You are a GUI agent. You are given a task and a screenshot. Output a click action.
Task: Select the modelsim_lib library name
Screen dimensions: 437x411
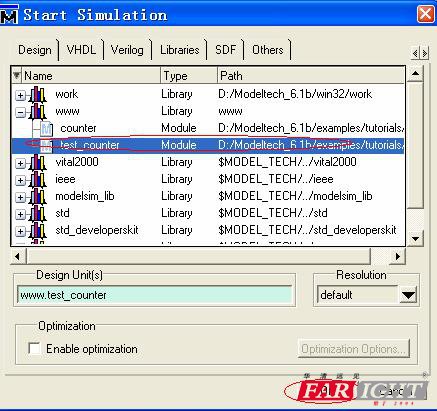tap(85, 196)
